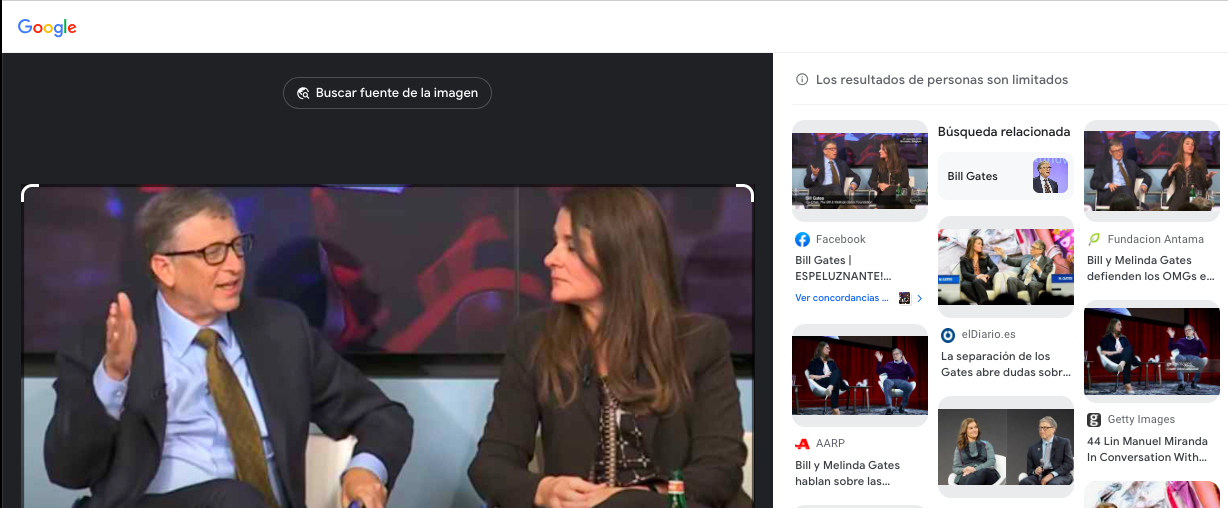Open the Ver concordancias link
Viewport: 1228px width, 508px height.
(x=842, y=298)
